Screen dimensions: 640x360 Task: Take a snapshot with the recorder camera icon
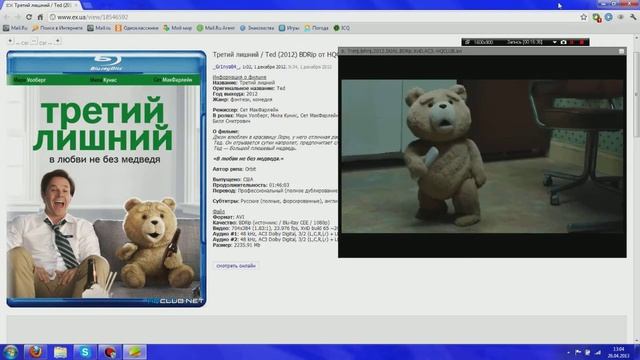tap(563, 42)
